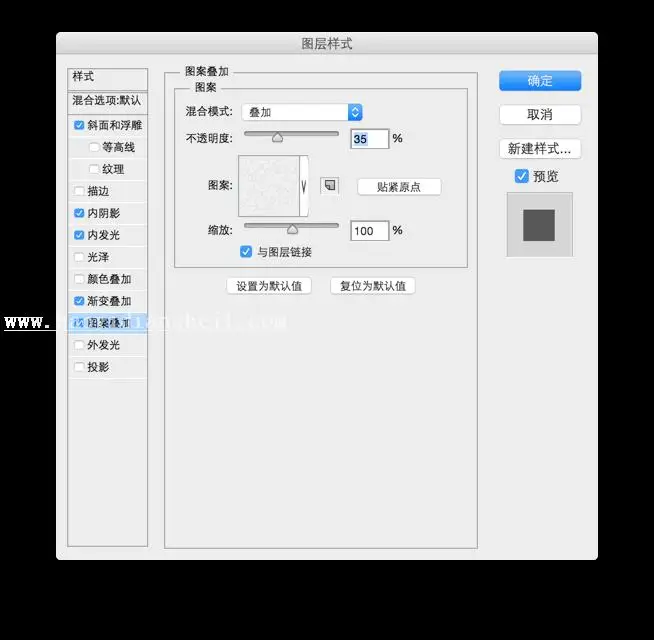Click 不透明度 value field showing 35

click(x=370, y=139)
